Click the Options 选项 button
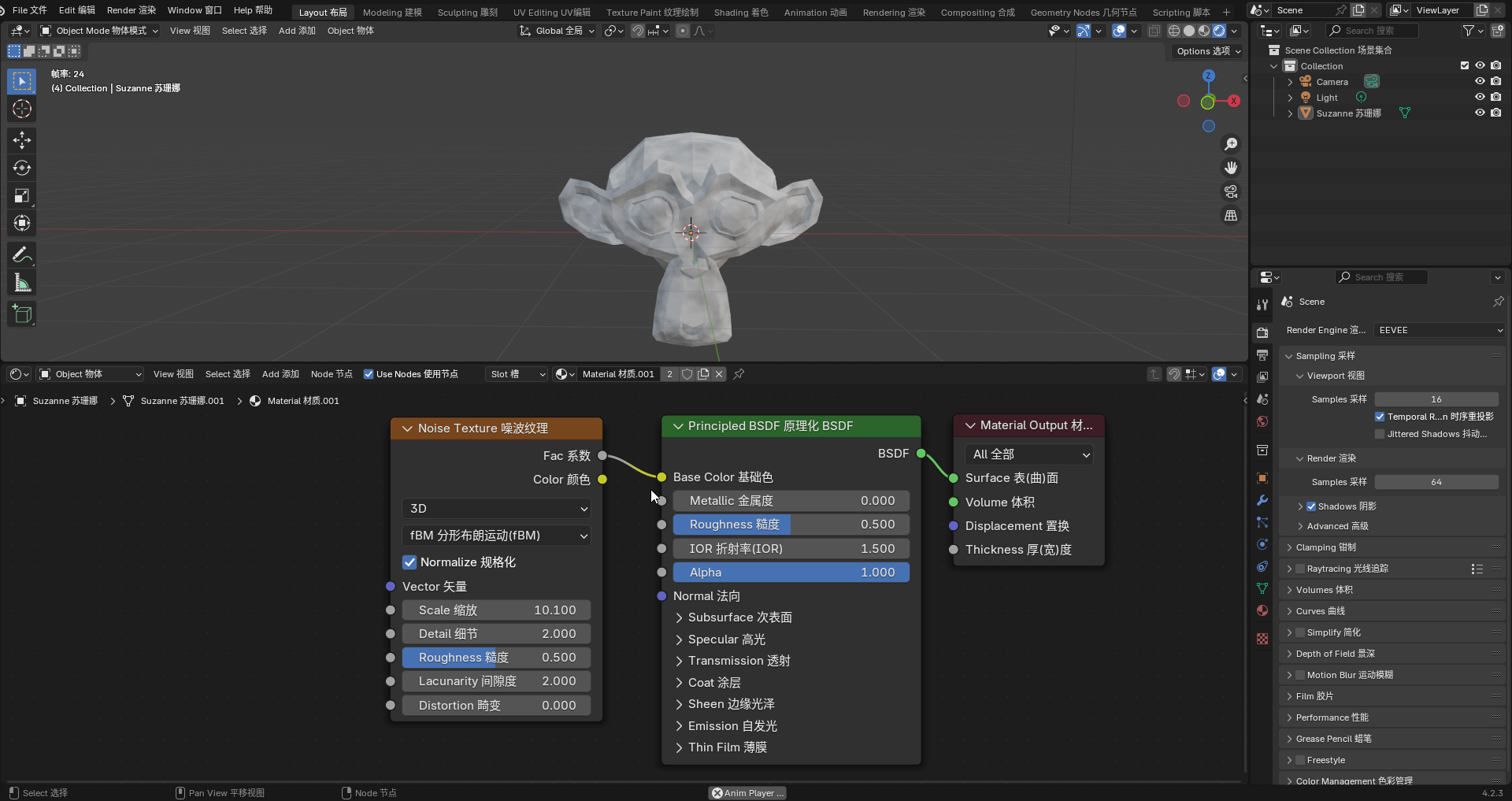 [x=1208, y=51]
